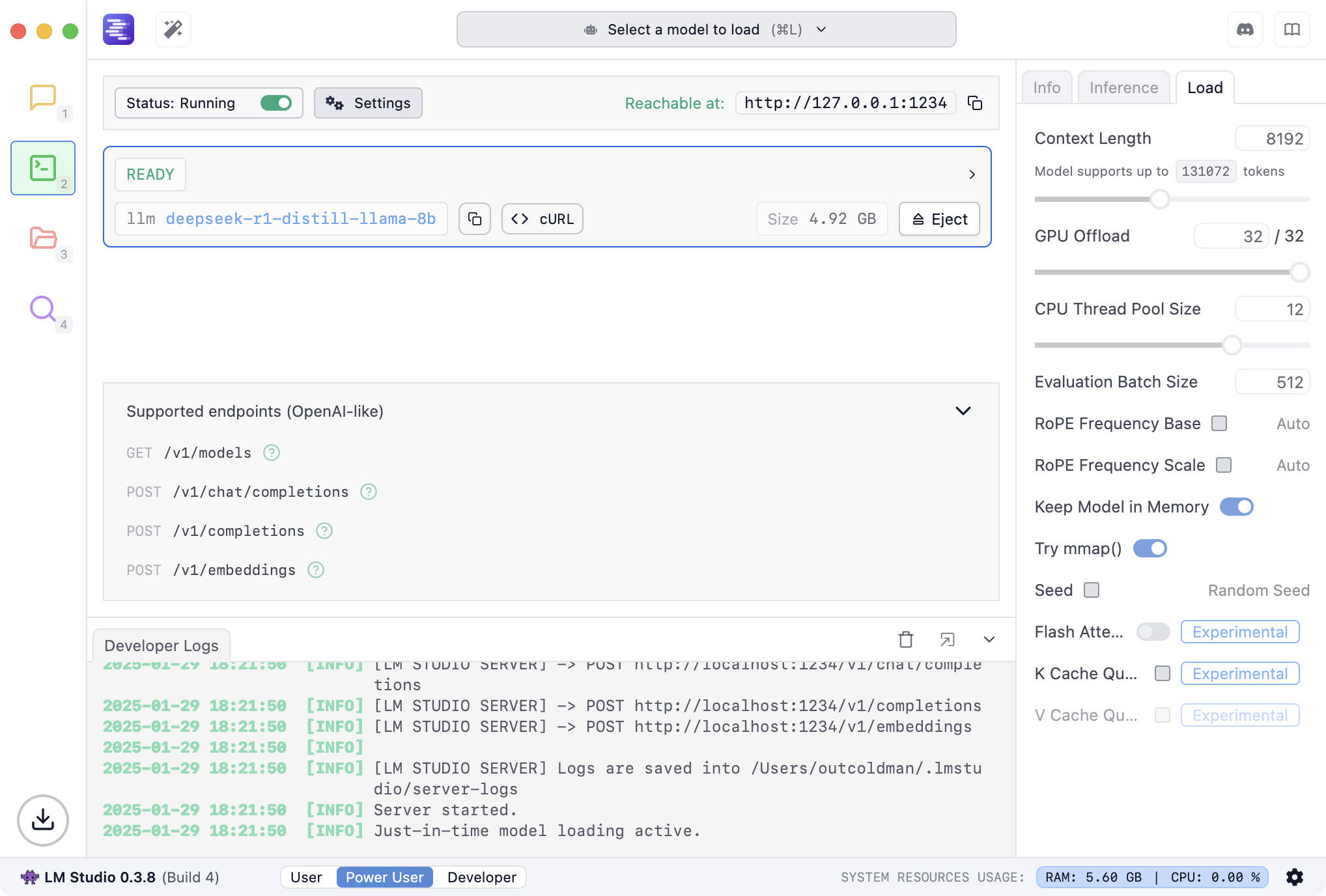Open the Downloads icon at bottom left
Viewport: 1326px width, 896px height.
coord(43,820)
